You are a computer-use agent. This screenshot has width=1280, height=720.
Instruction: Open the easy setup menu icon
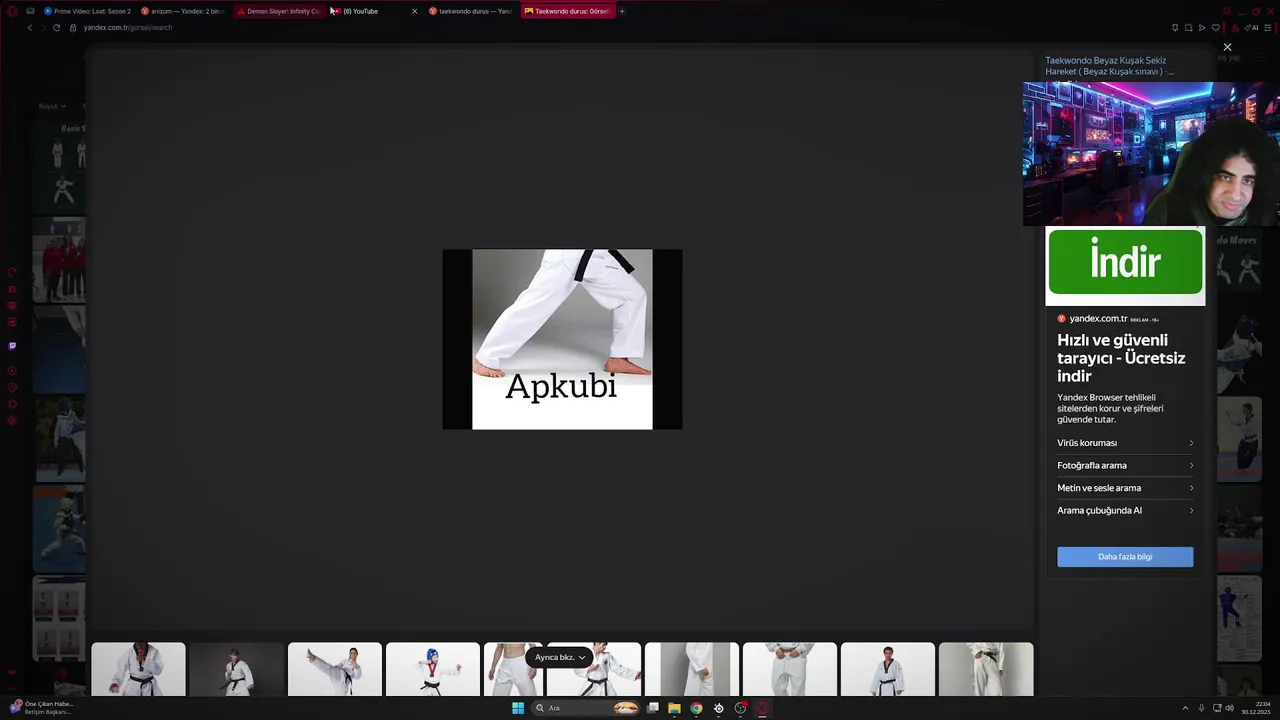pos(1270,27)
